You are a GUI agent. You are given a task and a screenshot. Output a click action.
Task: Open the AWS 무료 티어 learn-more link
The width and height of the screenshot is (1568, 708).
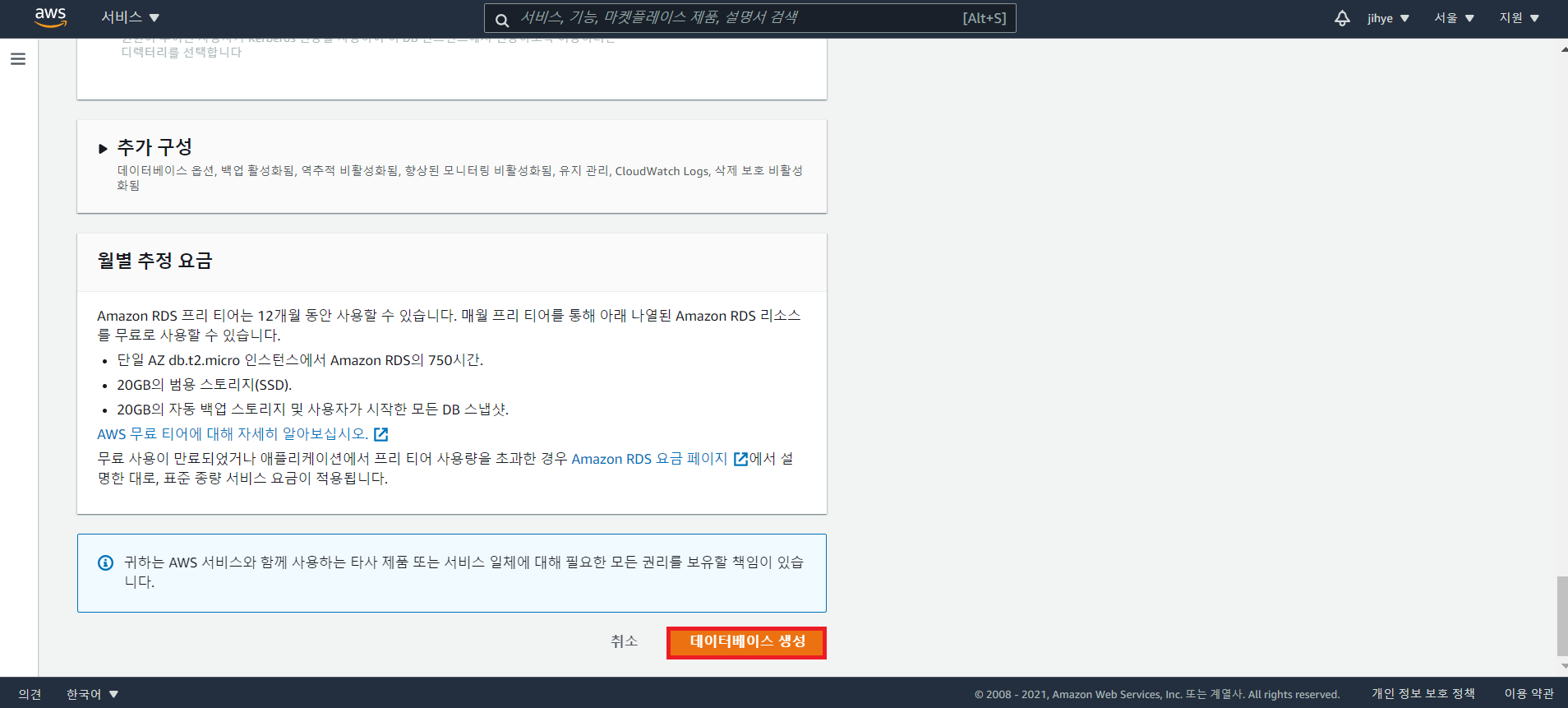pos(233,434)
